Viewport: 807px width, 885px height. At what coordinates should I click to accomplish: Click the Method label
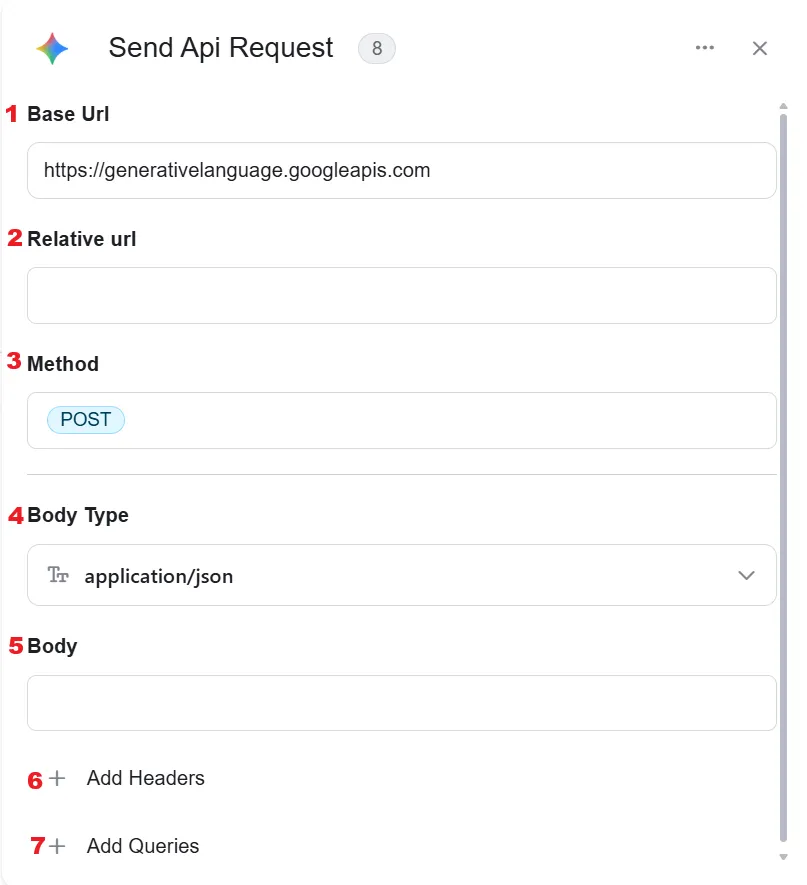[x=63, y=364]
